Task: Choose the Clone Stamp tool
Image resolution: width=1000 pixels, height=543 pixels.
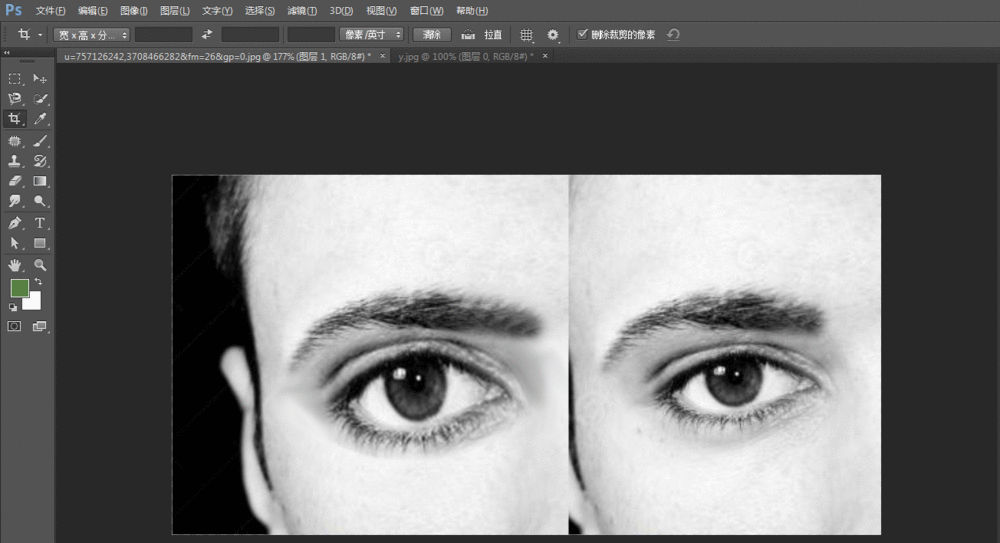Action: 15,161
